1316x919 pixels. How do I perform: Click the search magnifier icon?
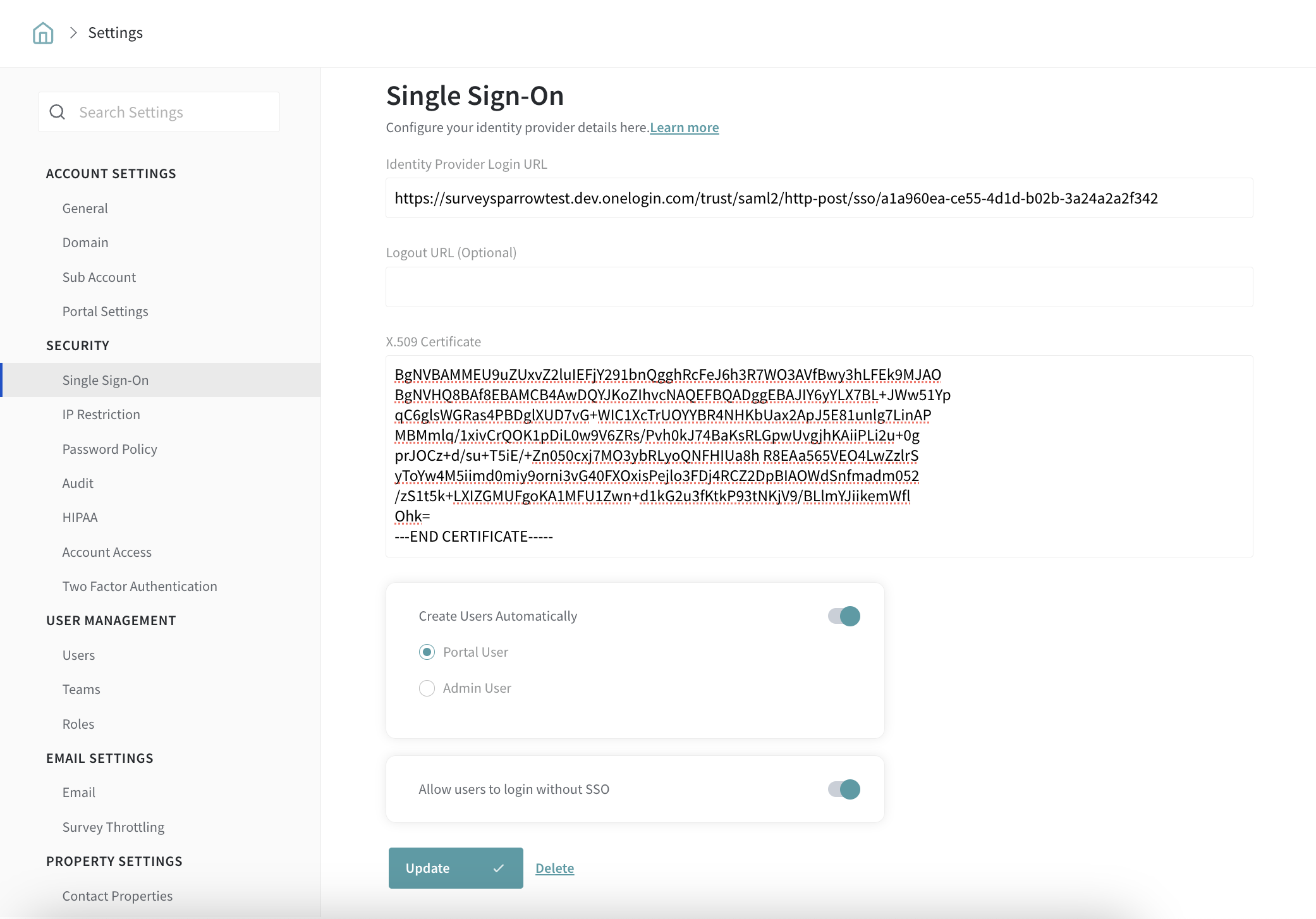point(58,113)
